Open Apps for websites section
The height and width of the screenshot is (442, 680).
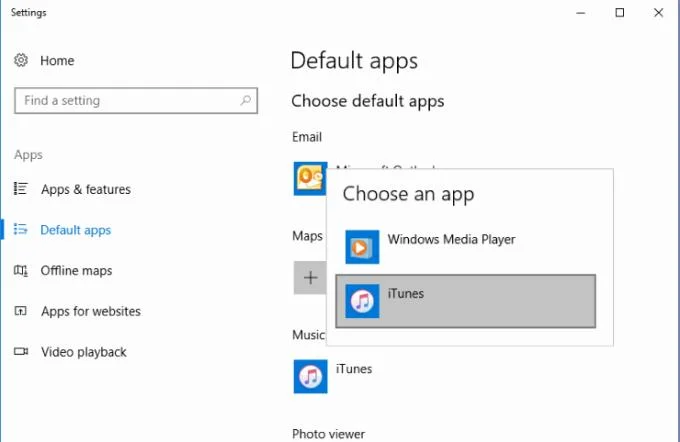pos(91,311)
